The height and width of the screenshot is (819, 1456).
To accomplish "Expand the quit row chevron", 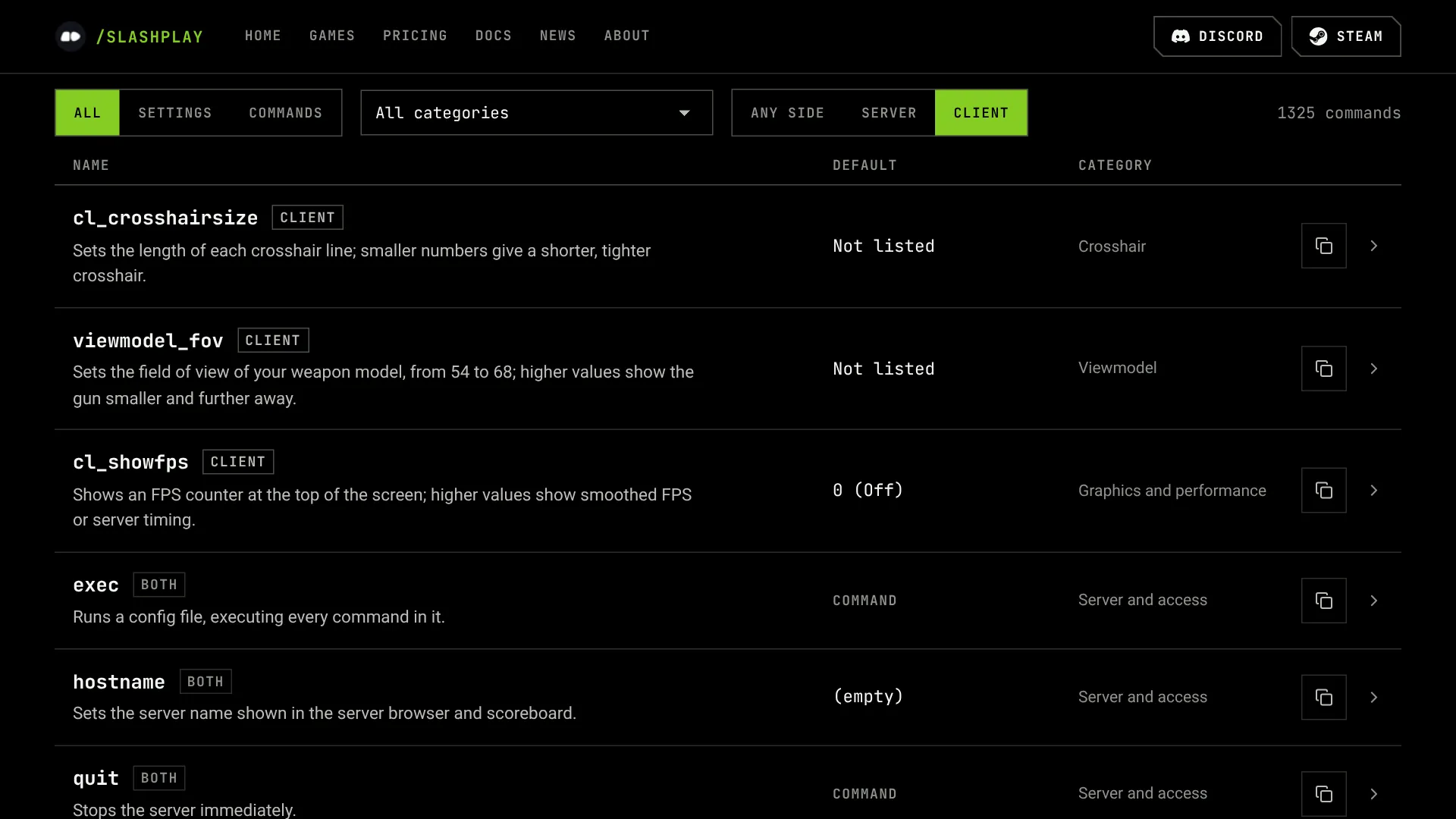I will click(1373, 794).
